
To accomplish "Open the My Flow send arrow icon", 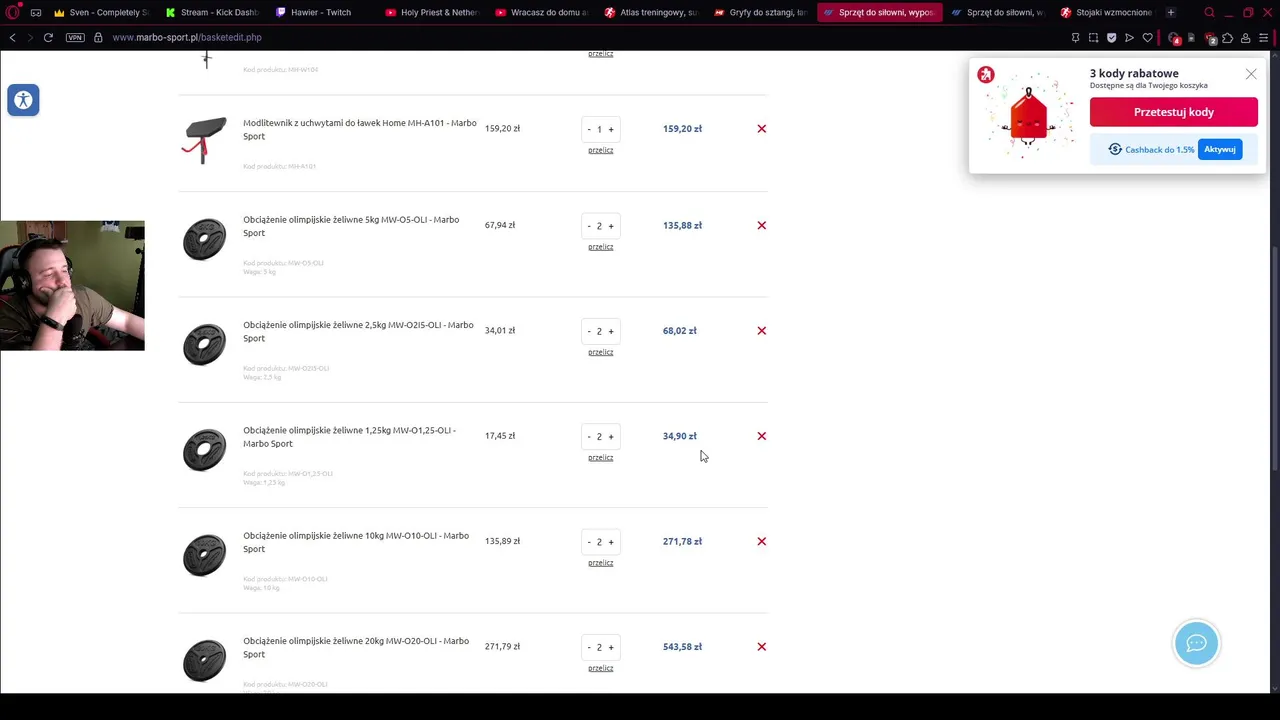I will 1129,38.
